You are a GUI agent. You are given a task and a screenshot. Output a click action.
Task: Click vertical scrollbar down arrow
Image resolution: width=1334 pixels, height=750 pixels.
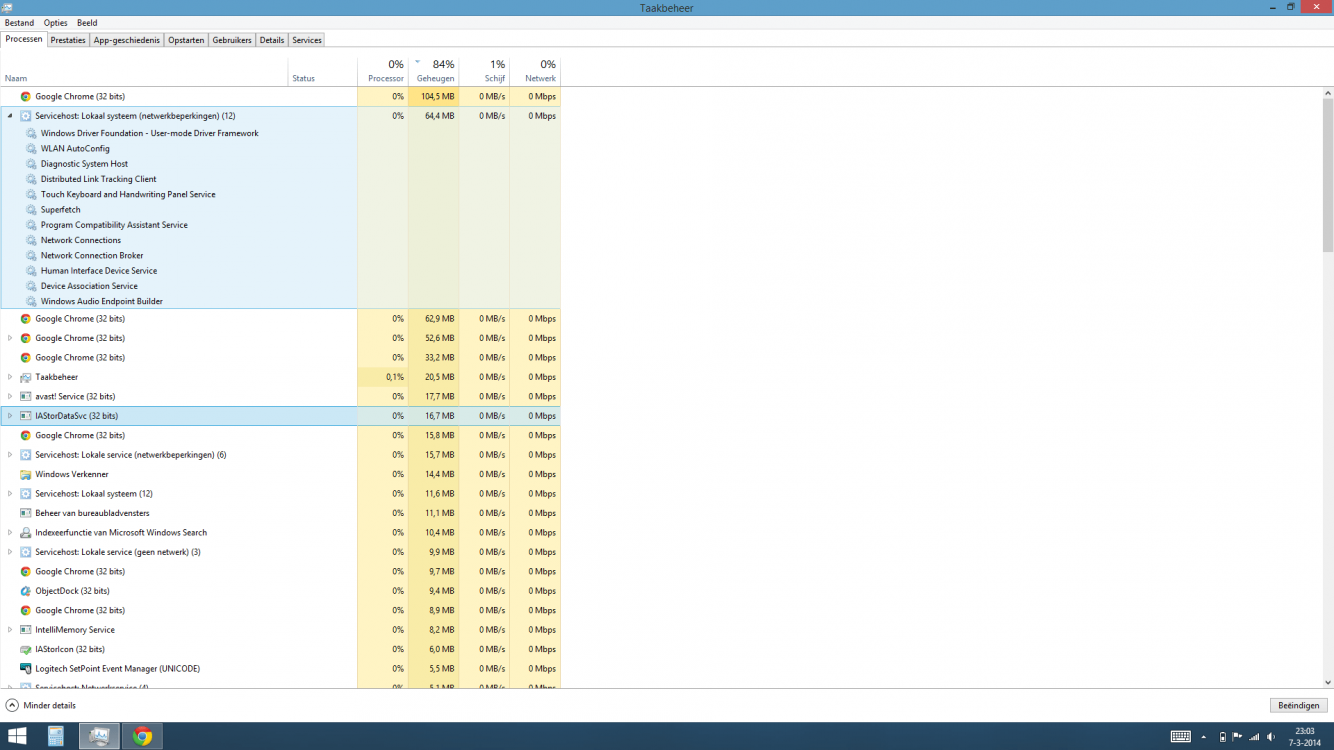click(1328, 683)
